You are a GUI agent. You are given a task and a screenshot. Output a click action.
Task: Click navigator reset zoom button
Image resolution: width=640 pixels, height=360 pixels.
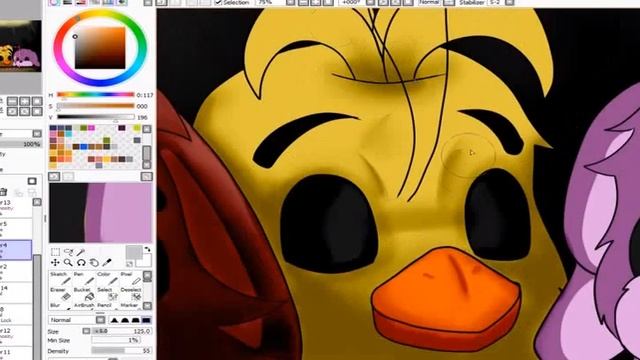coord(37,101)
